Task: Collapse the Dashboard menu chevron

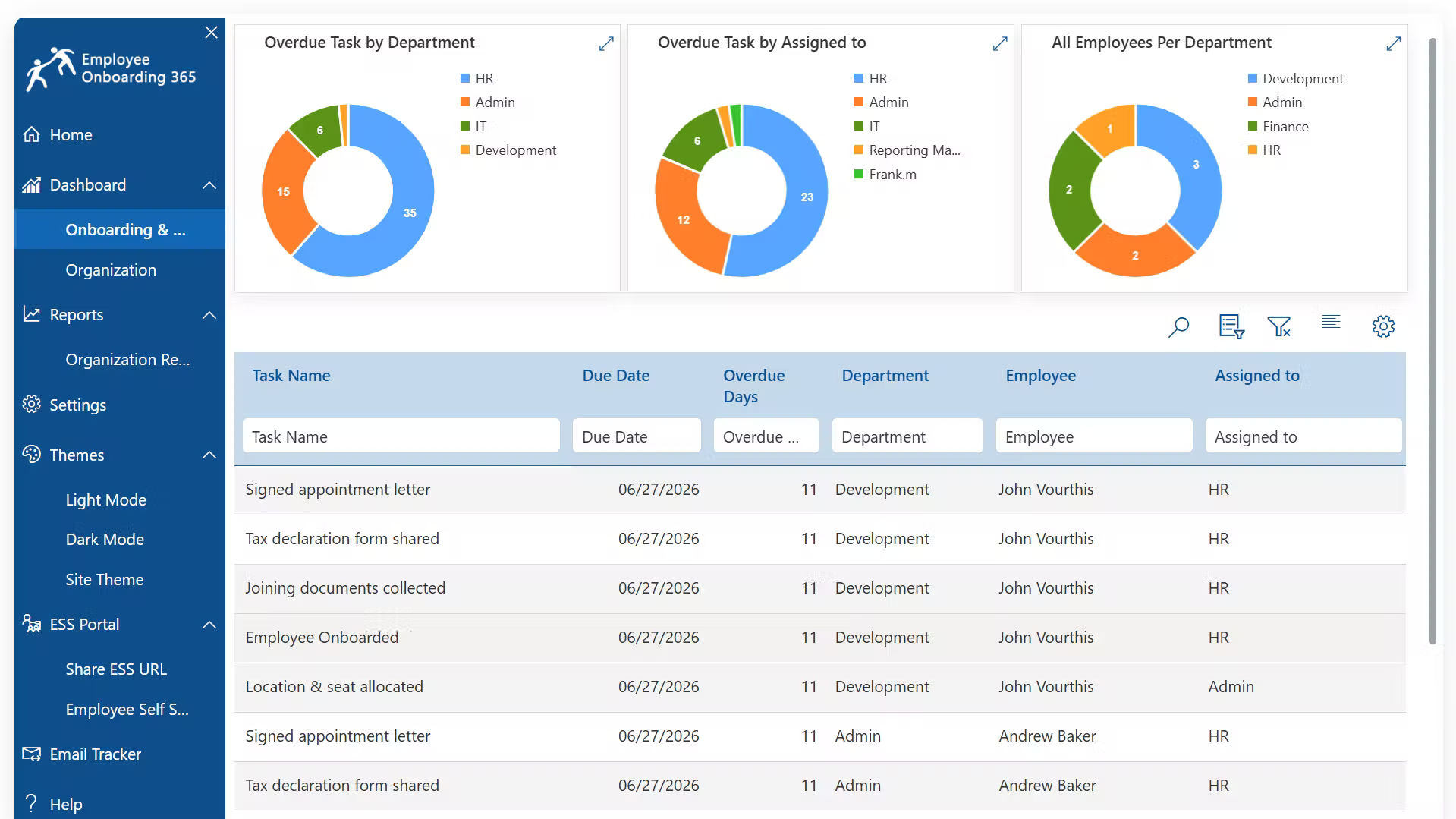Action: pos(209,185)
